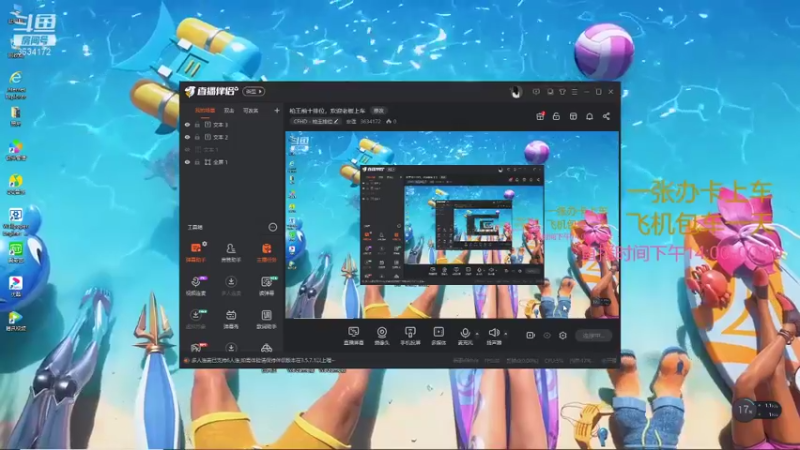Click the 修改 button beside stream title
The width and height of the screenshot is (800, 450).
pos(378,110)
